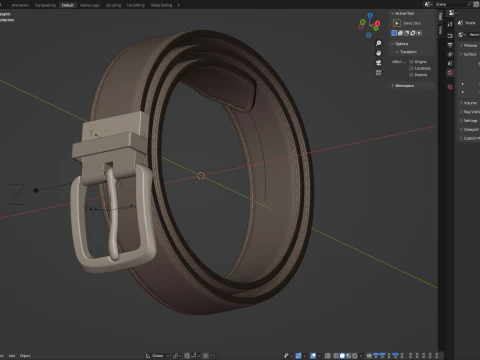Image resolution: width=480 pixels, height=360 pixels.
Task: Open the Game Logic workspace tab
Action: coord(90,5)
